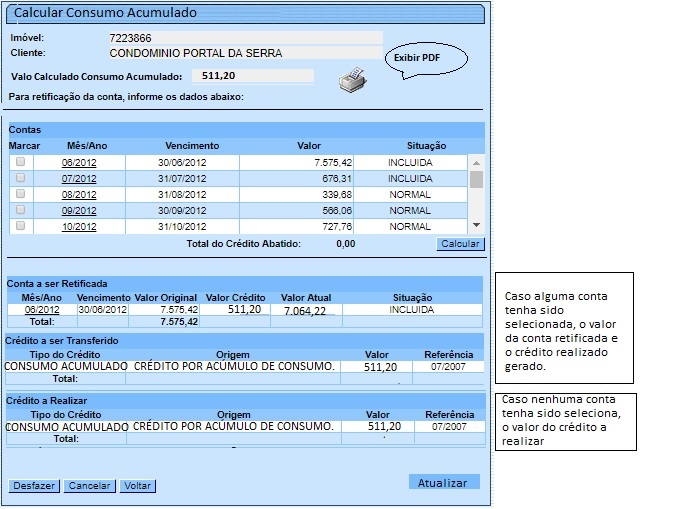Image resolution: width=681 pixels, height=509 pixels.
Task: Click the Cancelar button
Action: [90, 486]
